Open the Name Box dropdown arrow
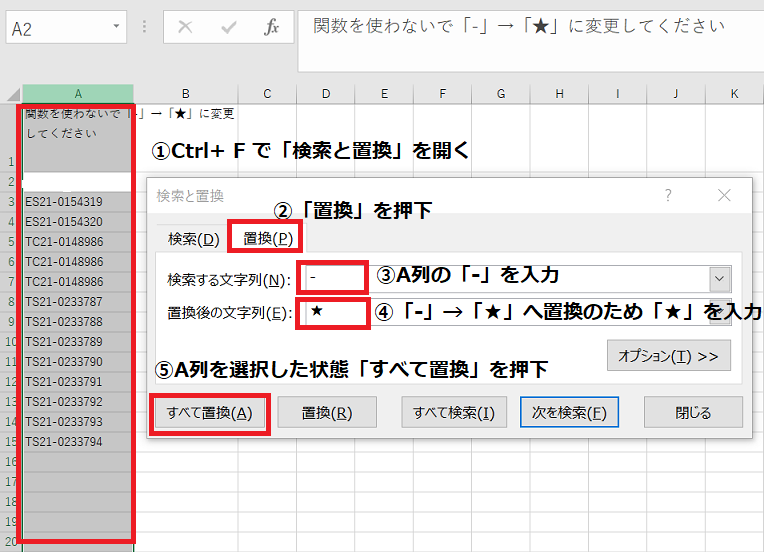The image size is (764, 552). tap(116, 26)
